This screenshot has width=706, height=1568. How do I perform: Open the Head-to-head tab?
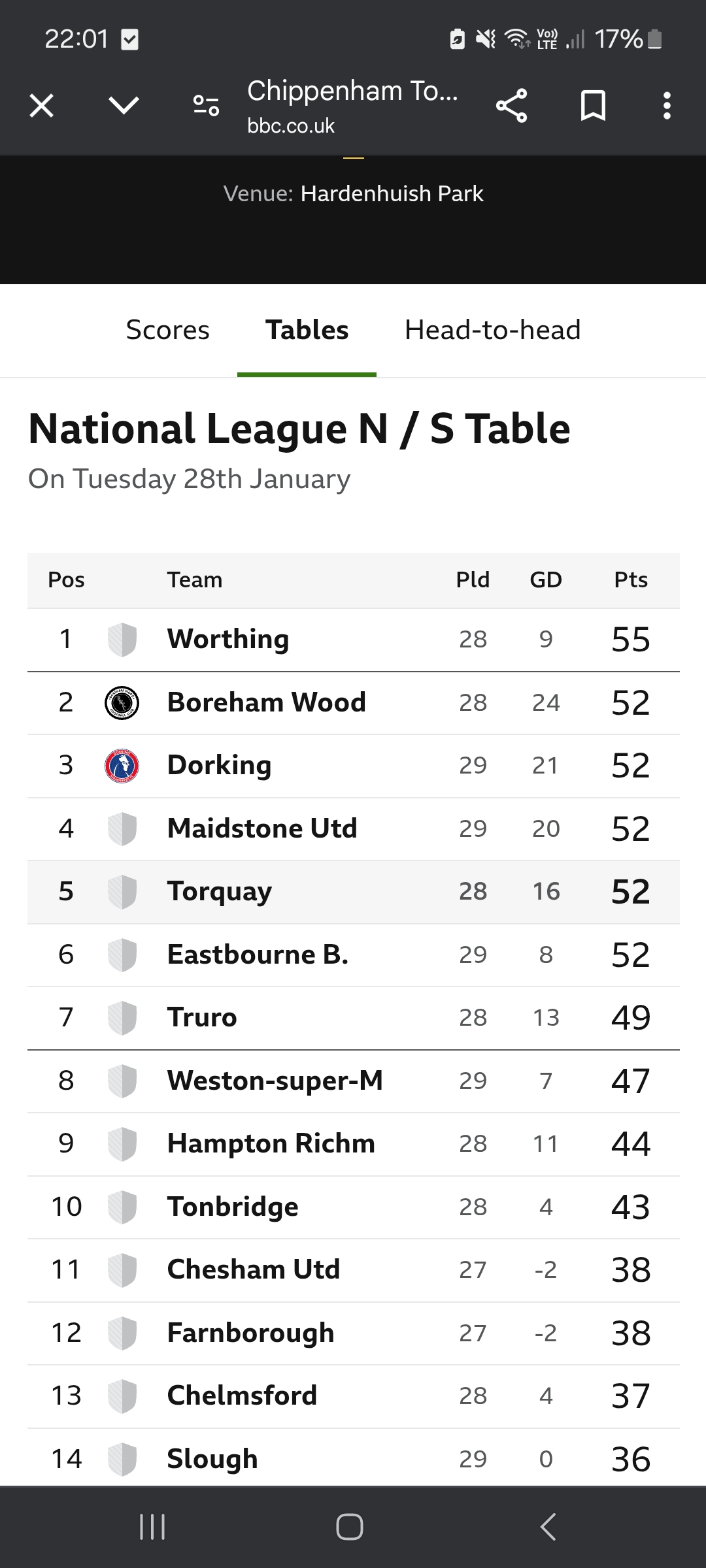click(492, 330)
